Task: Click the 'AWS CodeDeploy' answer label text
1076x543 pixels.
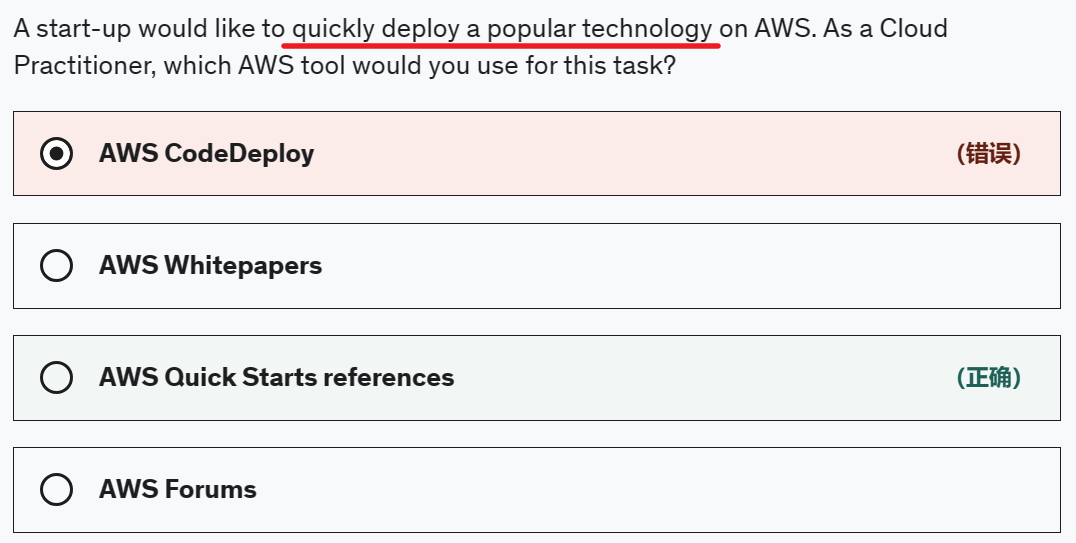Action: click(x=206, y=153)
